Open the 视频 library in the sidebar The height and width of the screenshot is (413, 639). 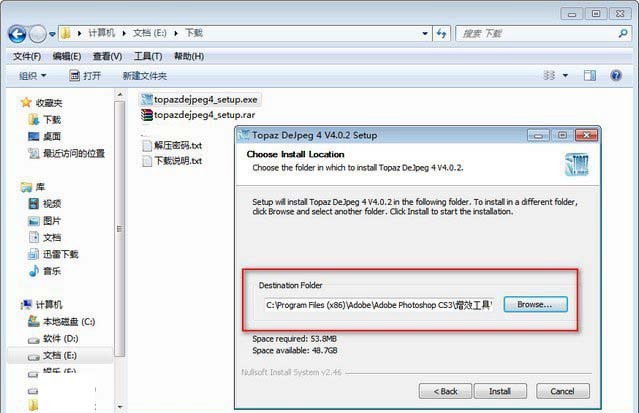45,203
